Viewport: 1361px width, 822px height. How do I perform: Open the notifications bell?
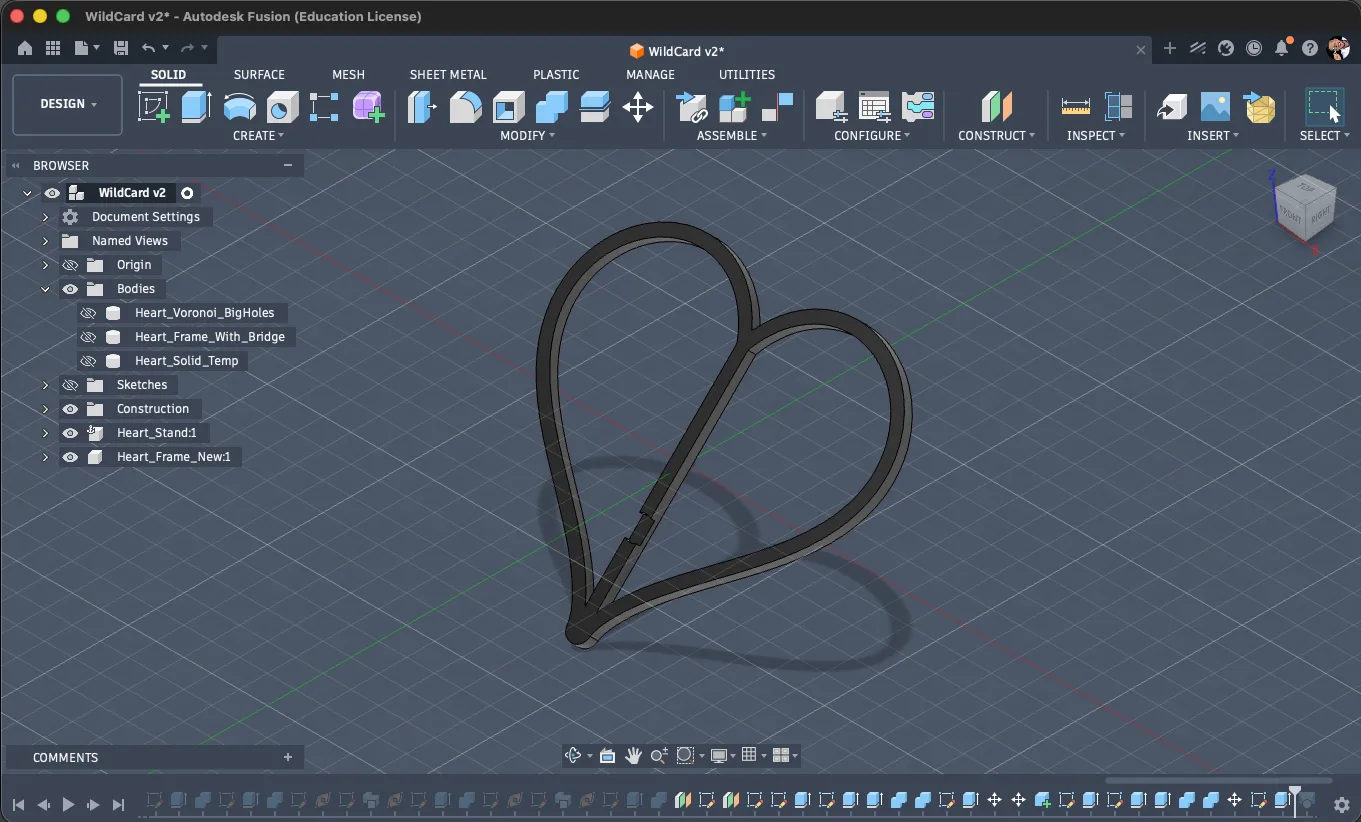[x=1282, y=48]
